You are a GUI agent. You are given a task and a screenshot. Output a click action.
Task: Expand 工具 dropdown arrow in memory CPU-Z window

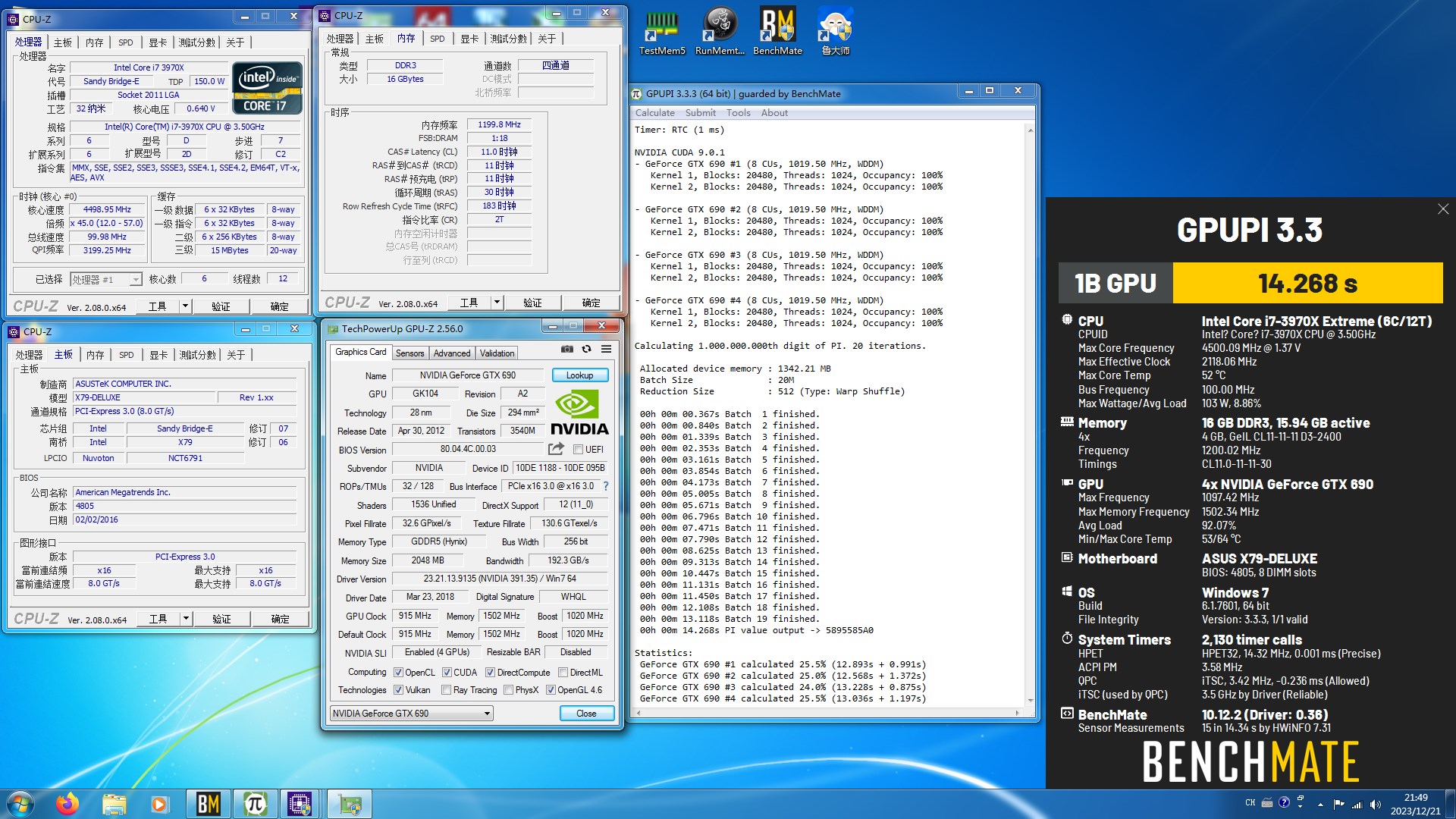coord(497,303)
